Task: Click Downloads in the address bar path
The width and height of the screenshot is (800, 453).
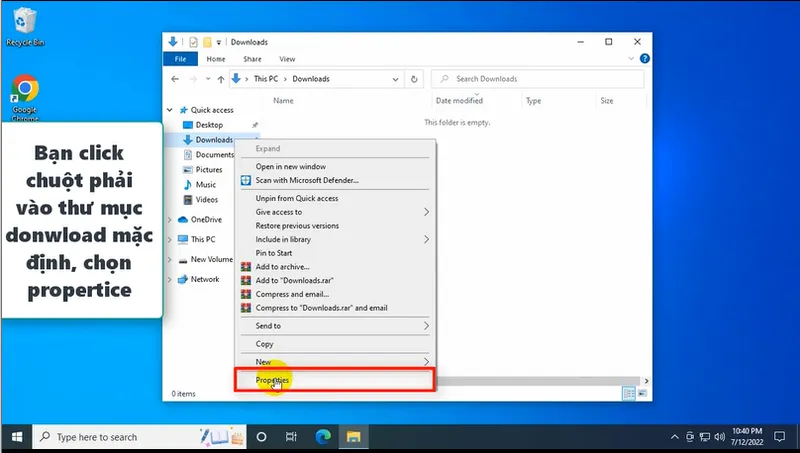Action: coord(311,79)
